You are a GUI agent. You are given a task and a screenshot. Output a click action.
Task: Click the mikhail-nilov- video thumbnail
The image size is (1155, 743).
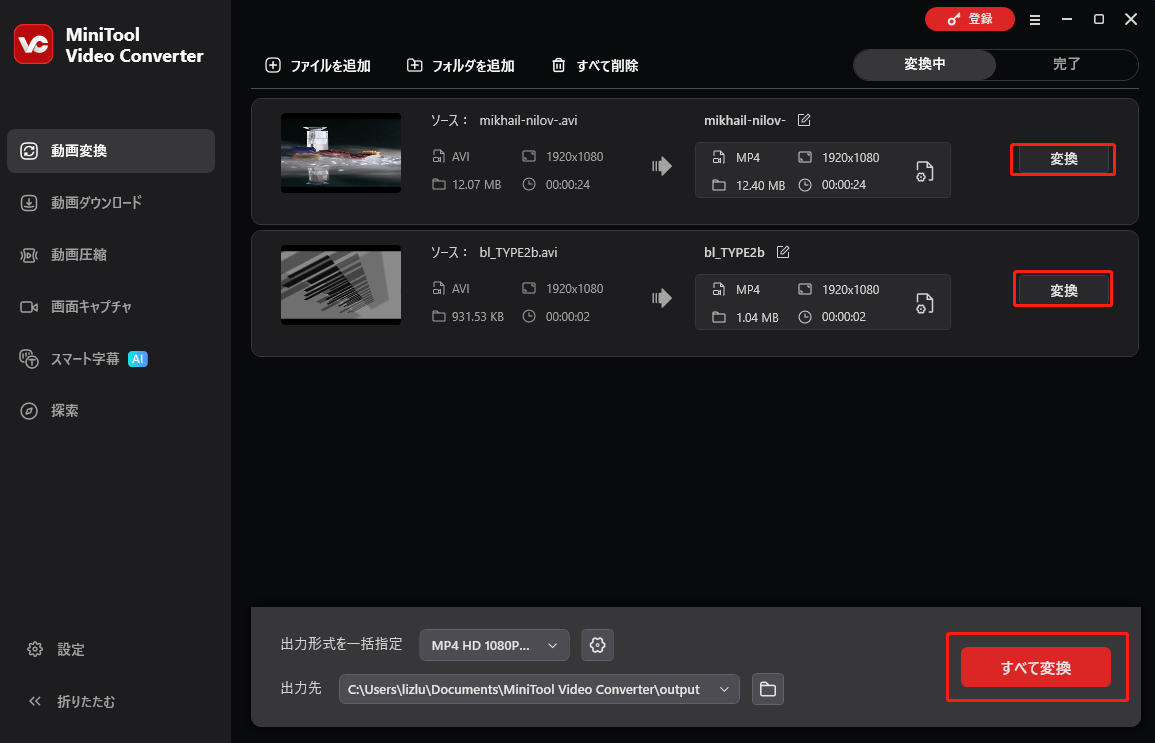340,153
